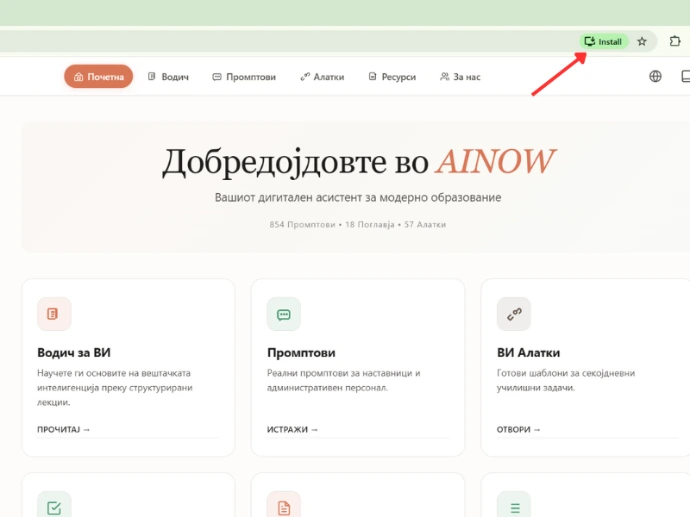
Task: Click the Водич за ВИ book icon
Action: coord(54,314)
